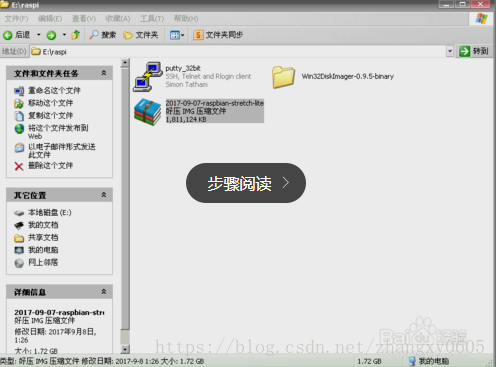Click the Windows flag logo icon
This screenshot has width=496, height=367.
point(481,19)
